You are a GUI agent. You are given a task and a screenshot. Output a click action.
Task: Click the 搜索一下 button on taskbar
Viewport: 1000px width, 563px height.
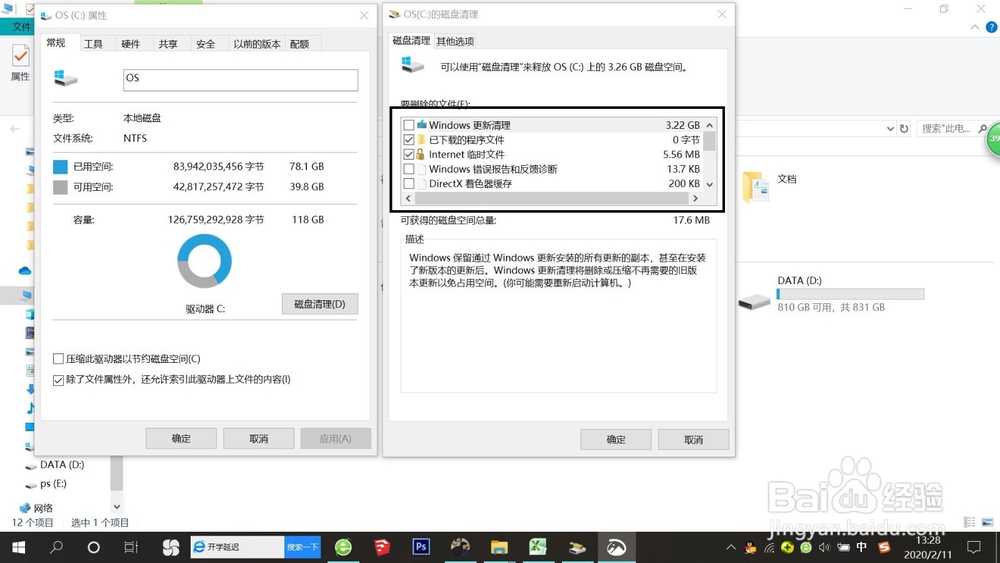tap(302, 547)
